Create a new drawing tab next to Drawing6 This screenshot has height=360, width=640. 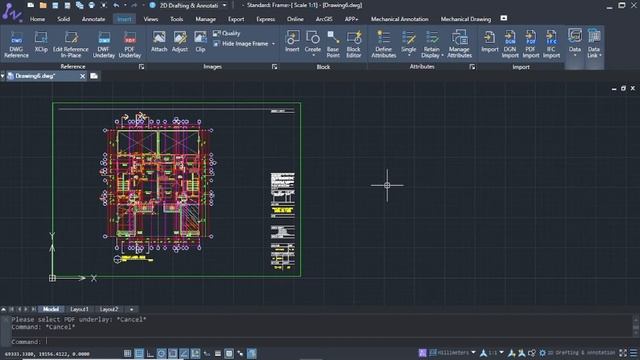[x=94, y=76]
